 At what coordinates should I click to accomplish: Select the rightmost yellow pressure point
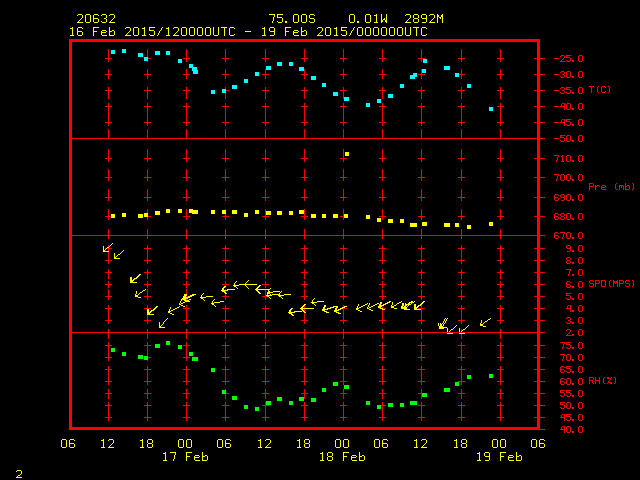491,224
